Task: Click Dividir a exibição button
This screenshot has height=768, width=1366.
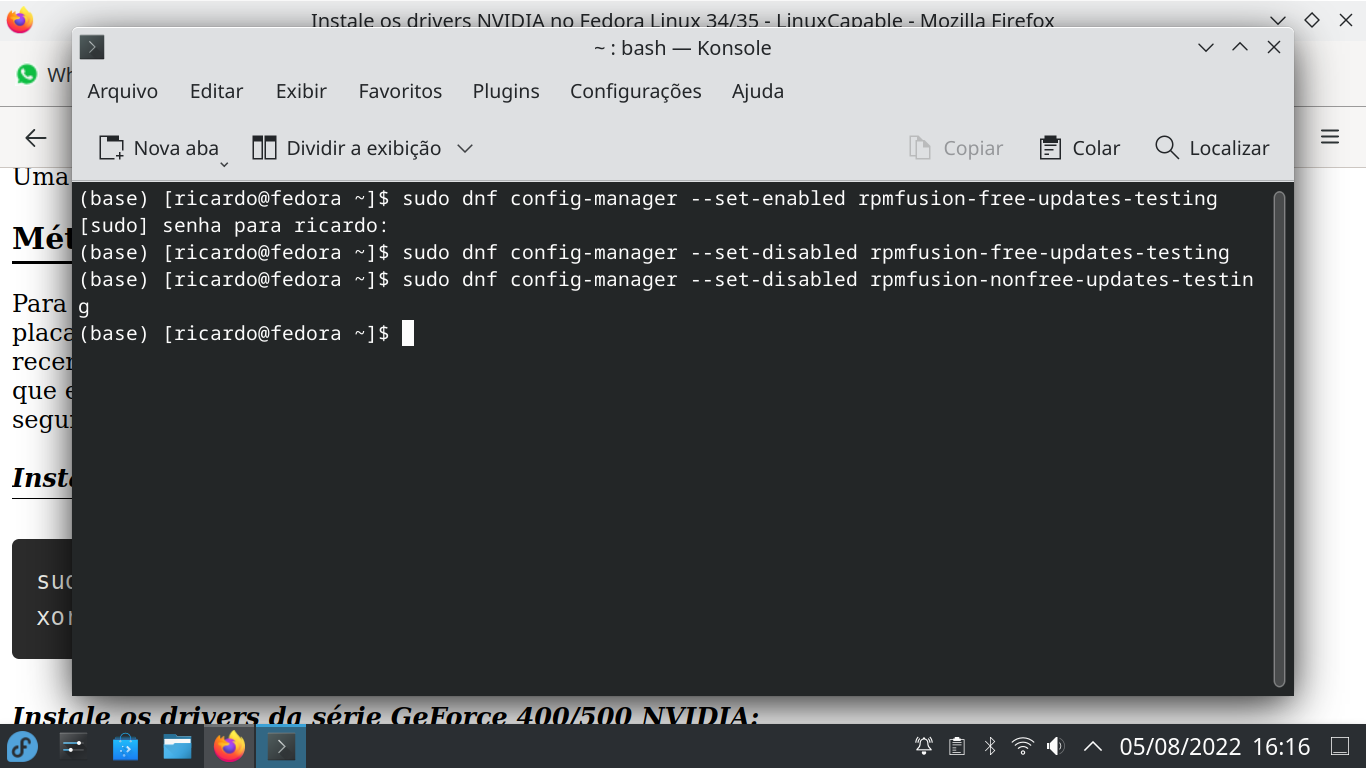Action: click(346, 148)
